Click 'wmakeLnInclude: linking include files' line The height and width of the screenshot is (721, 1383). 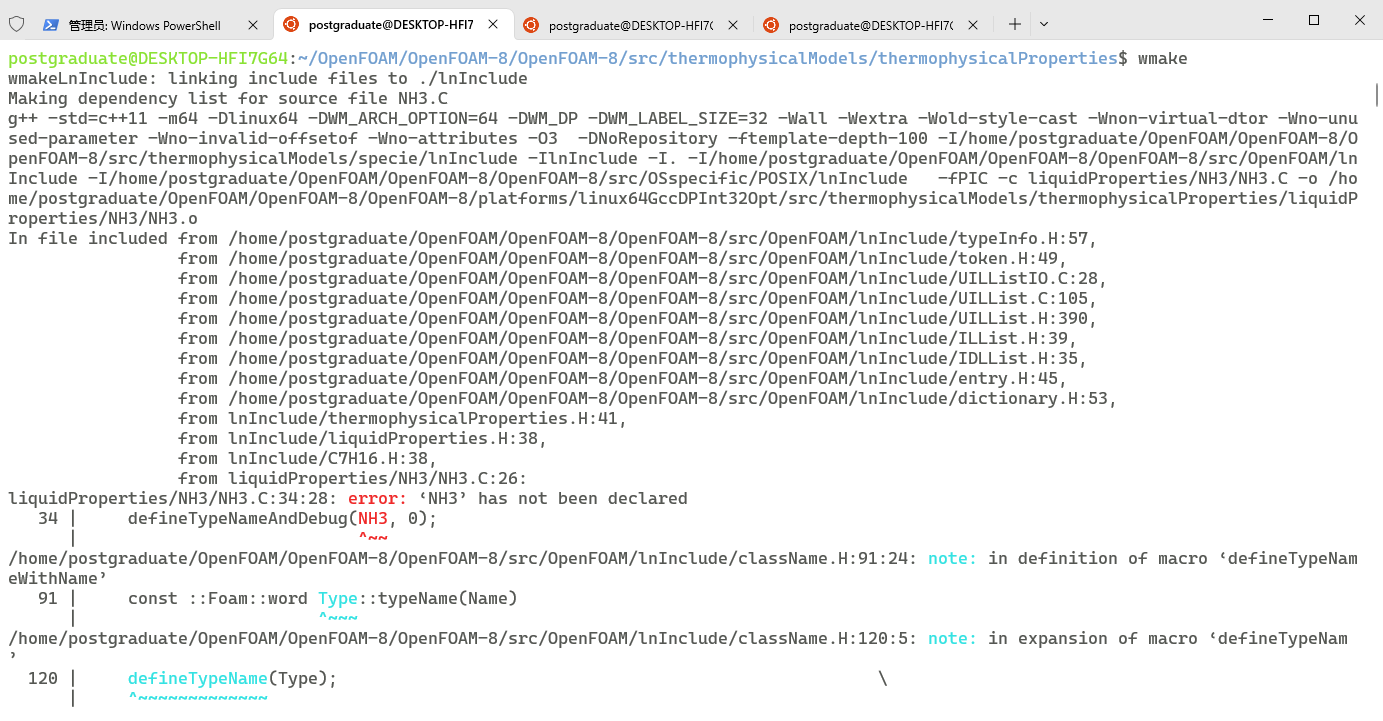pos(268,79)
